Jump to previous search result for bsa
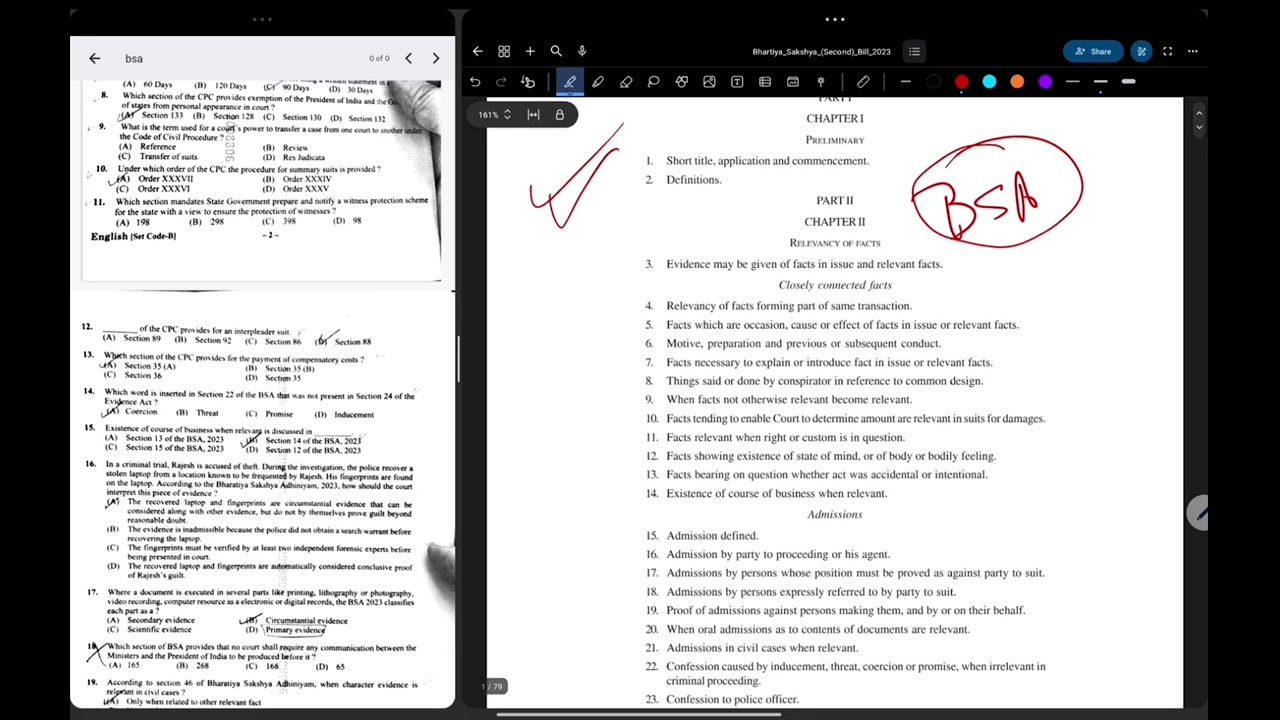The width and height of the screenshot is (1280, 720). click(x=408, y=58)
